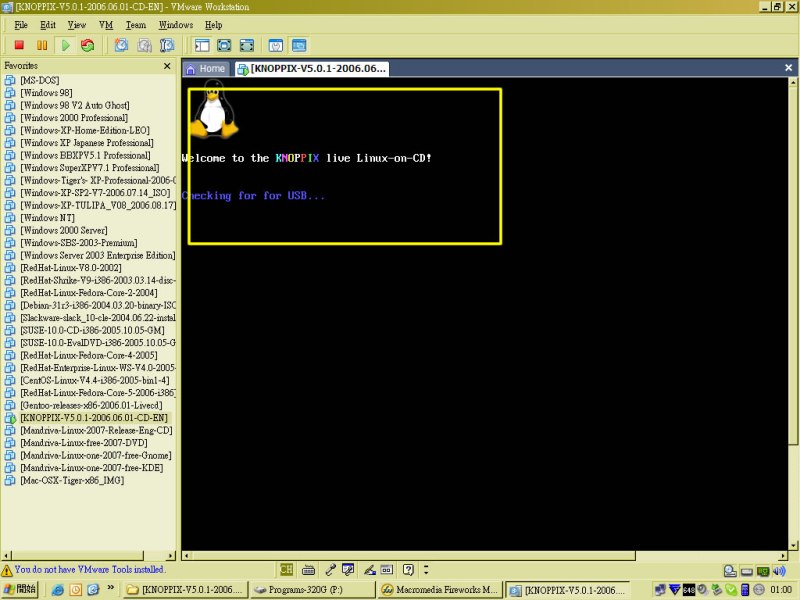
Task: Click the green Power On play icon
Action: (65, 45)
